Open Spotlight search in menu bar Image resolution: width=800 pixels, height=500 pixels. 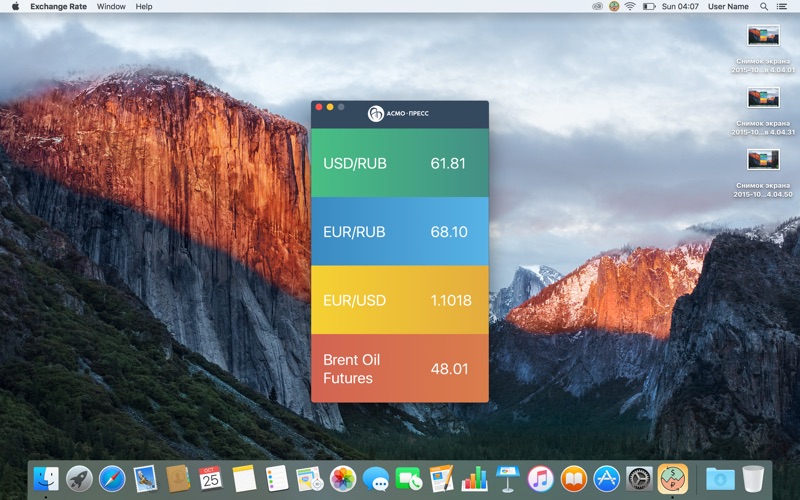[x=764, y=7]
